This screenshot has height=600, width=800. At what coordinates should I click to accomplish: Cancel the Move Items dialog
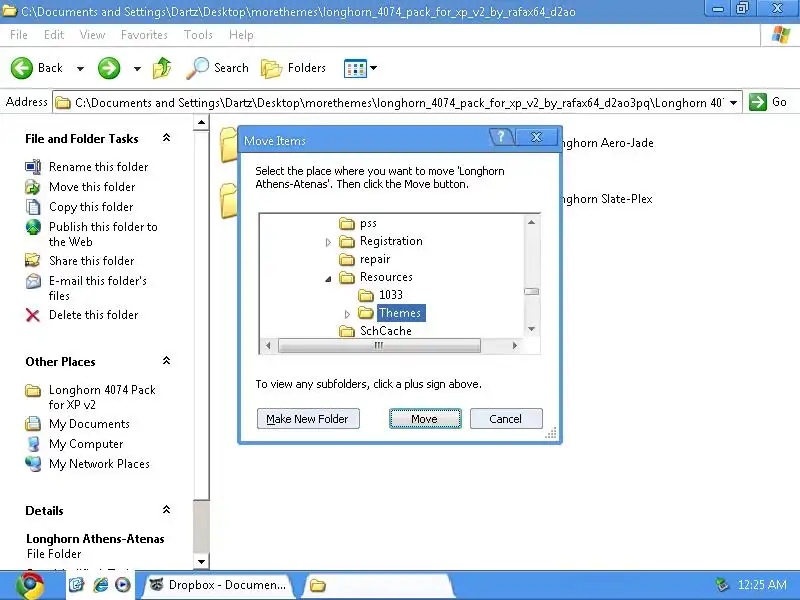[506, 419]
